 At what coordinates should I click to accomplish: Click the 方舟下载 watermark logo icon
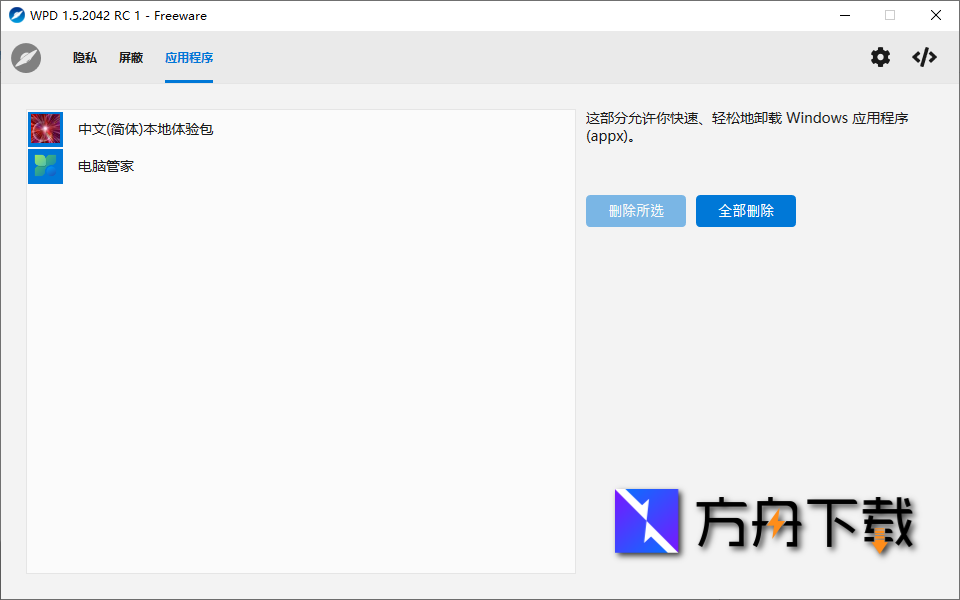coord(646,523)
